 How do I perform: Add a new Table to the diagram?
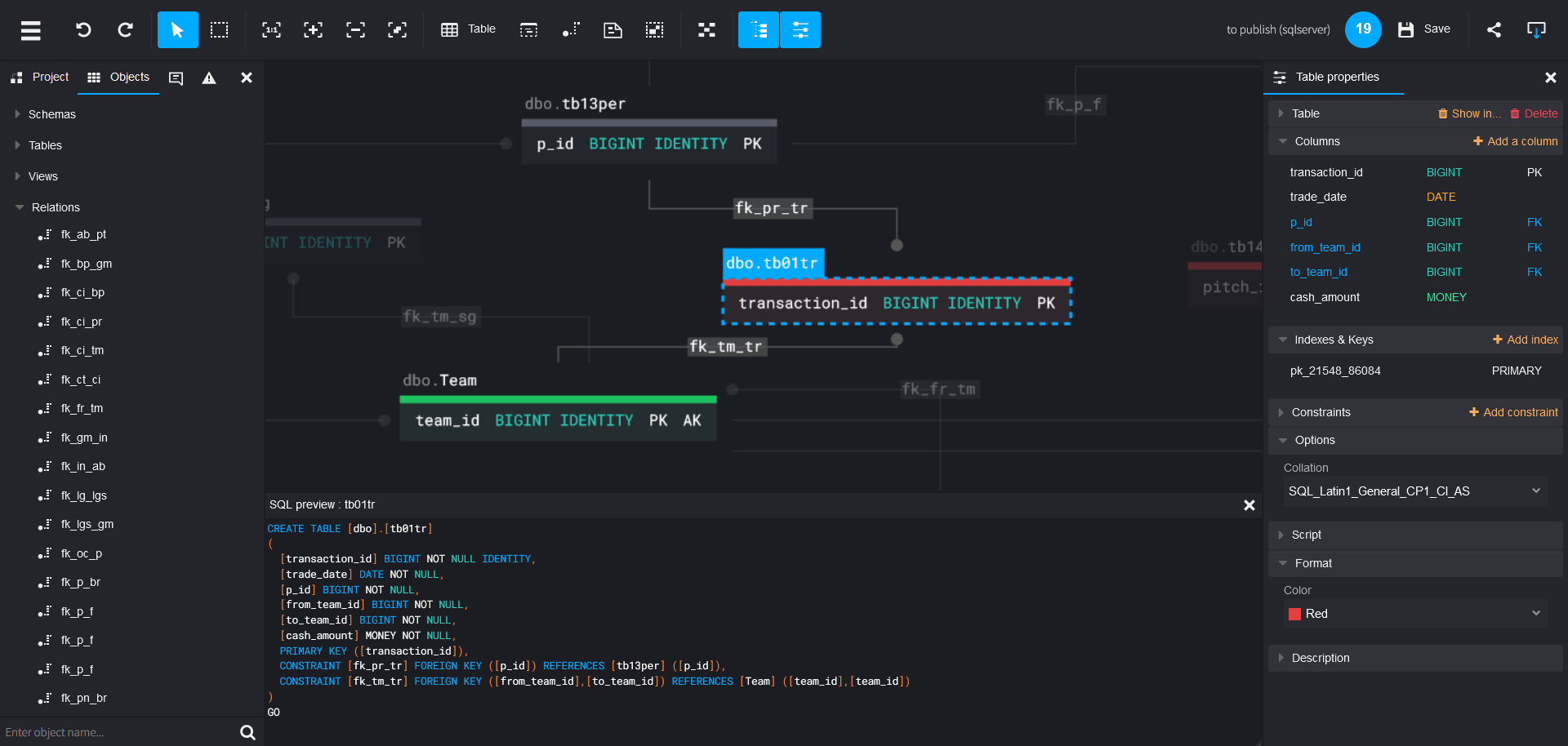468,29
